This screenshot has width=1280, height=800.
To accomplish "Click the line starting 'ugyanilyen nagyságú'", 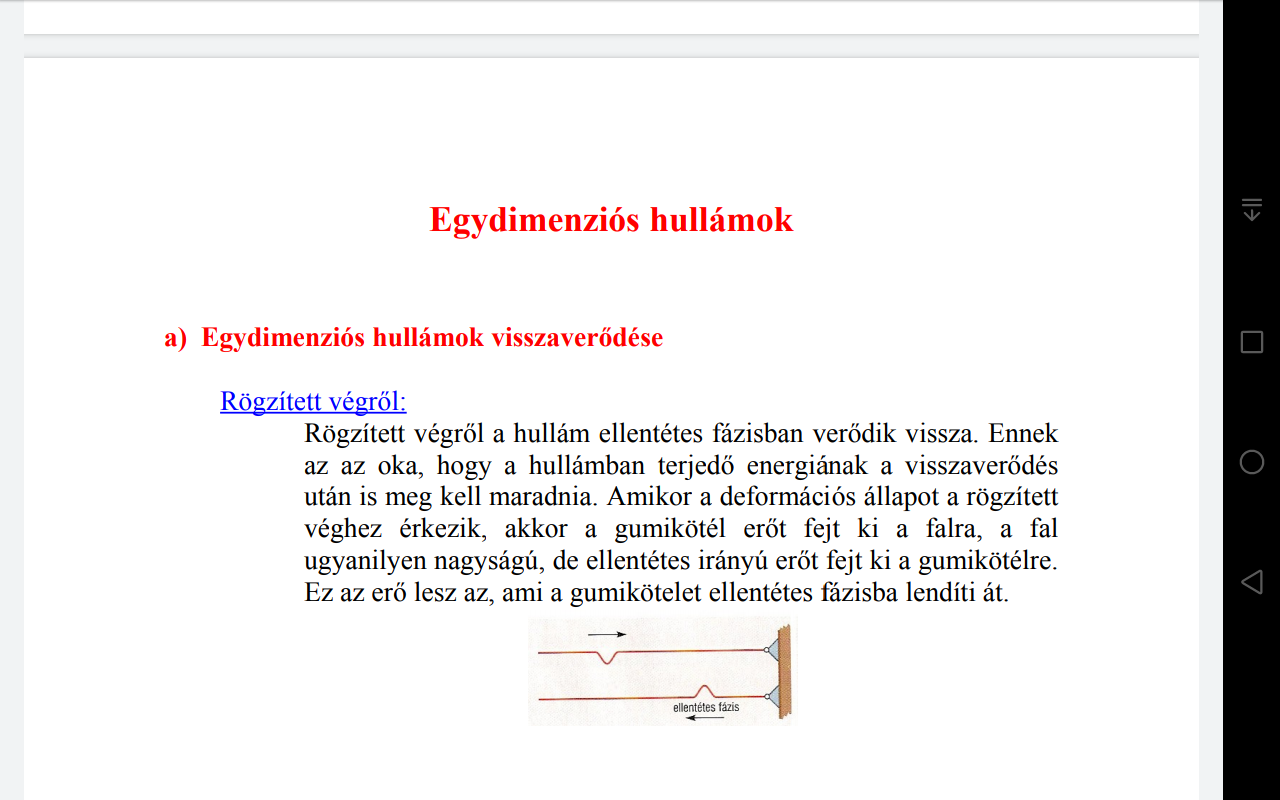I will (680, 561).
